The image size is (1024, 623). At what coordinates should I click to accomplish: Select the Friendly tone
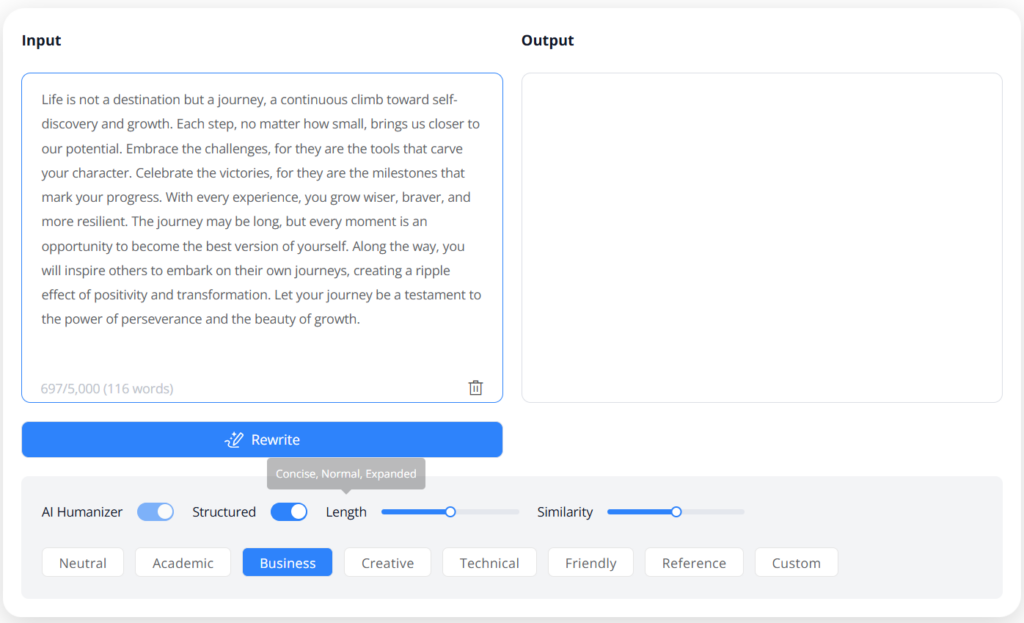click(590, 562)
